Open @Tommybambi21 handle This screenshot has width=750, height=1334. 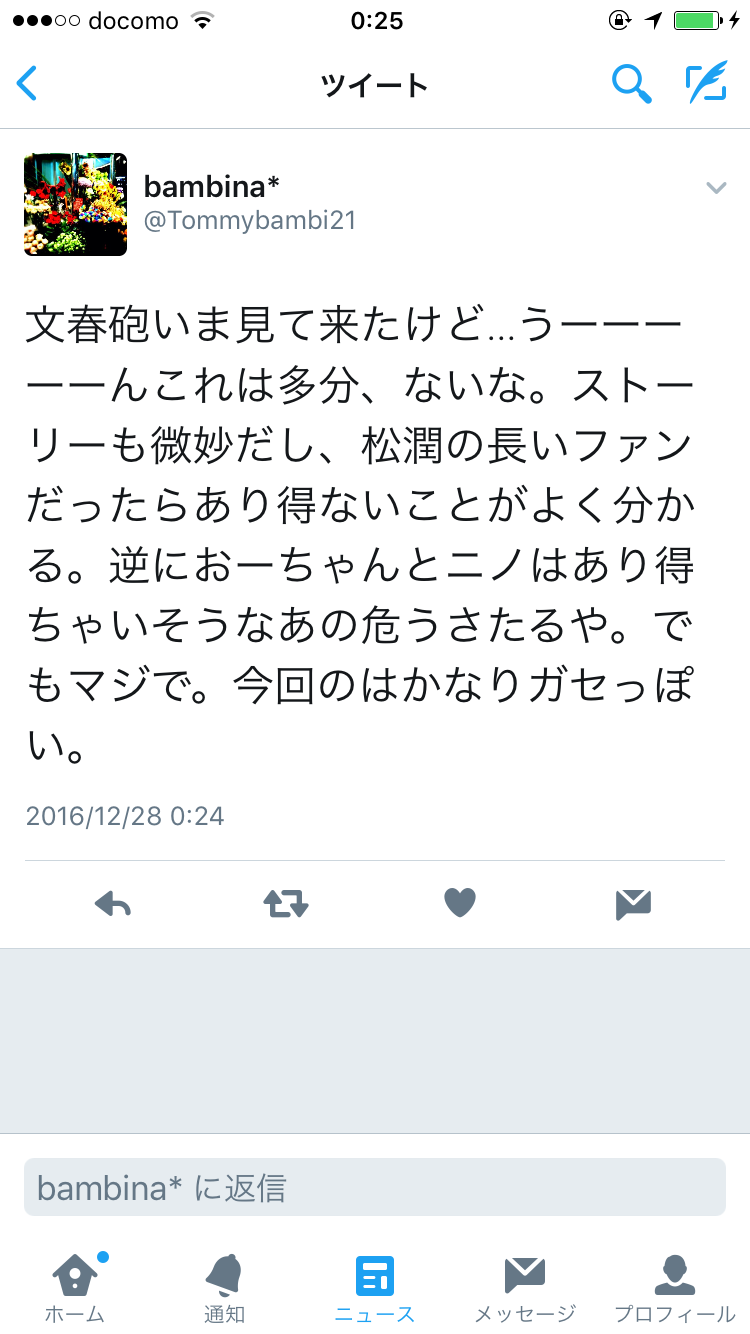click(x=250, y=221)
